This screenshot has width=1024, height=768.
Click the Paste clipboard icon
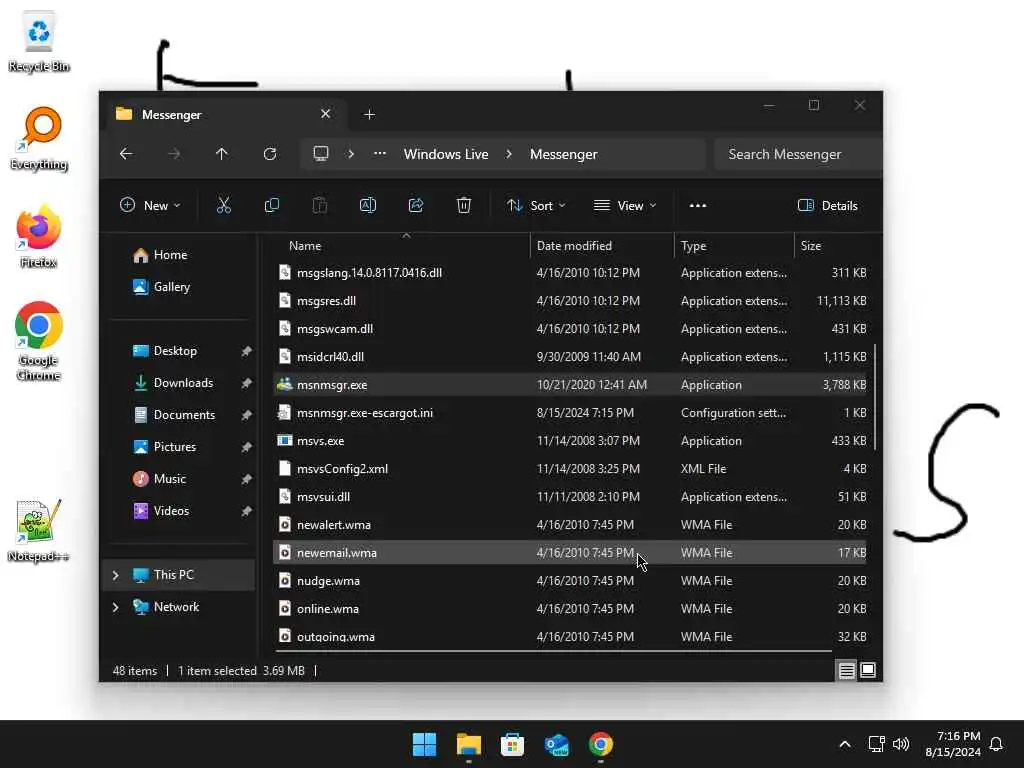(319, 205)
